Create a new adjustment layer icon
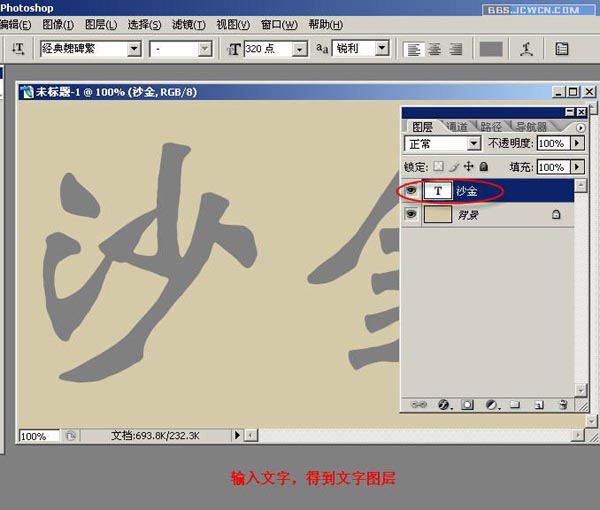600x510 pixels. (491, 405)
